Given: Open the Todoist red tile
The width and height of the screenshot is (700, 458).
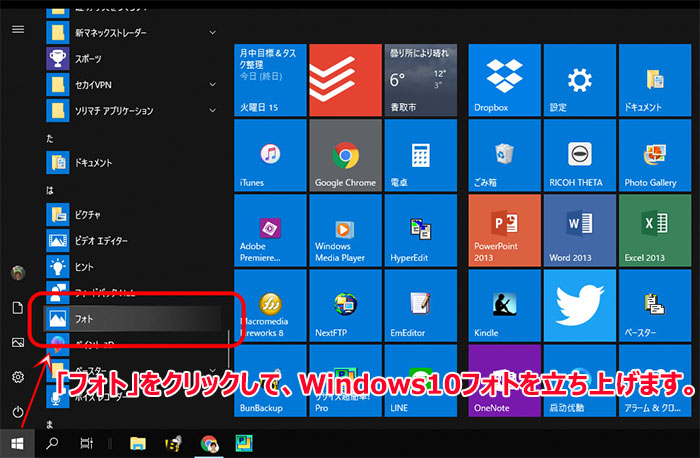Looking at the screenshot, I should click(346, 80).
